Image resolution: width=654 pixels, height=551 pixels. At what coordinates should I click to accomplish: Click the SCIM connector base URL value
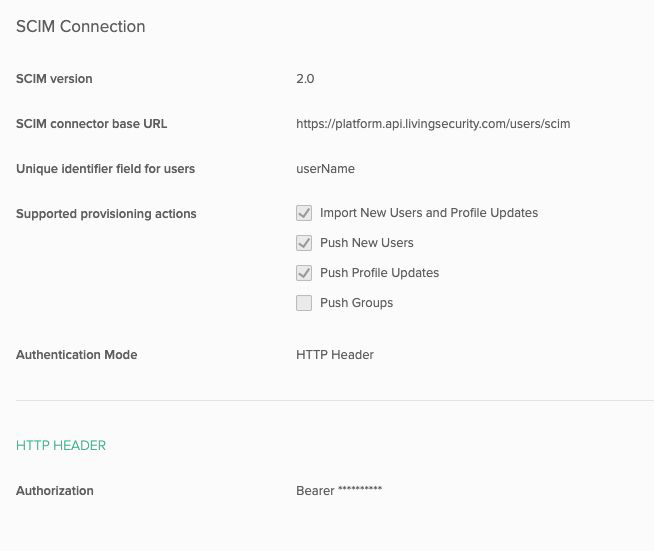(433, 124)
